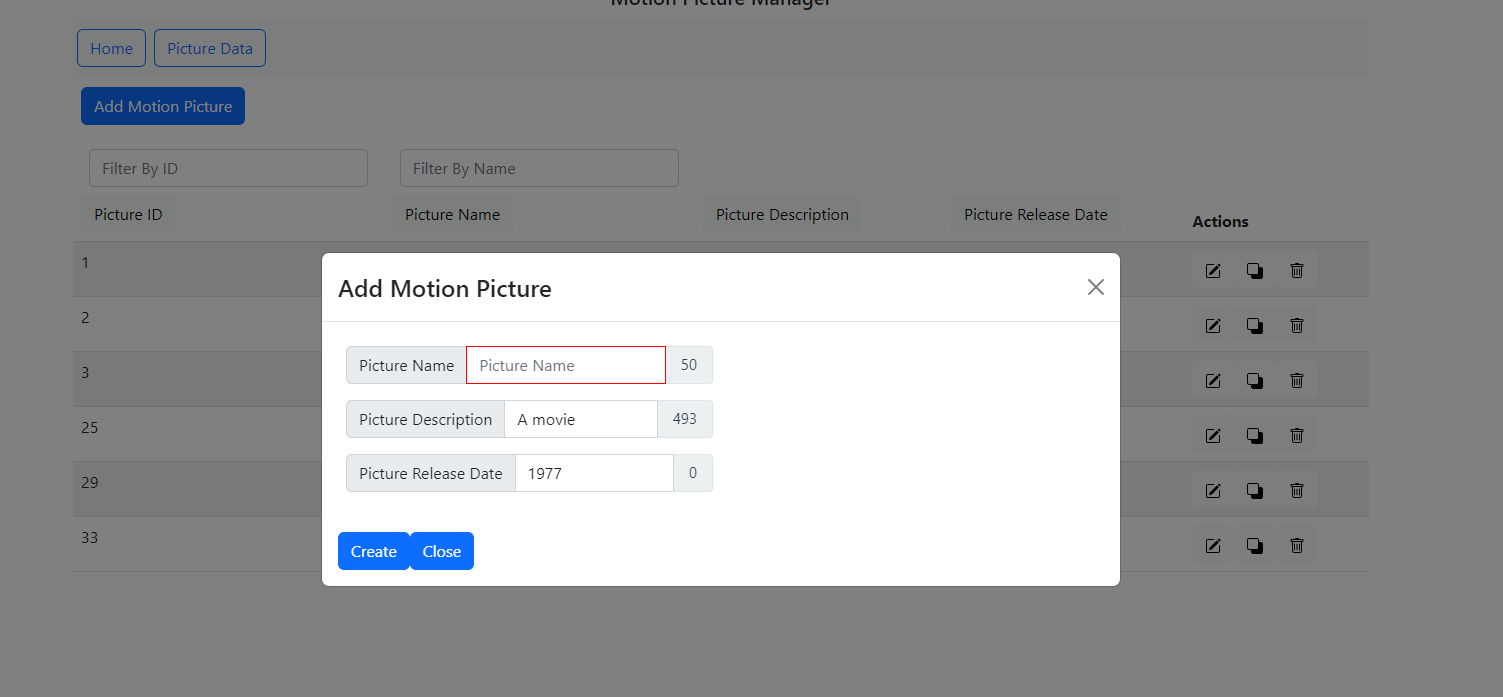Delete the motion picture with ID 3
Screen dimensions: 1503x697
[x=1296, y=380]
